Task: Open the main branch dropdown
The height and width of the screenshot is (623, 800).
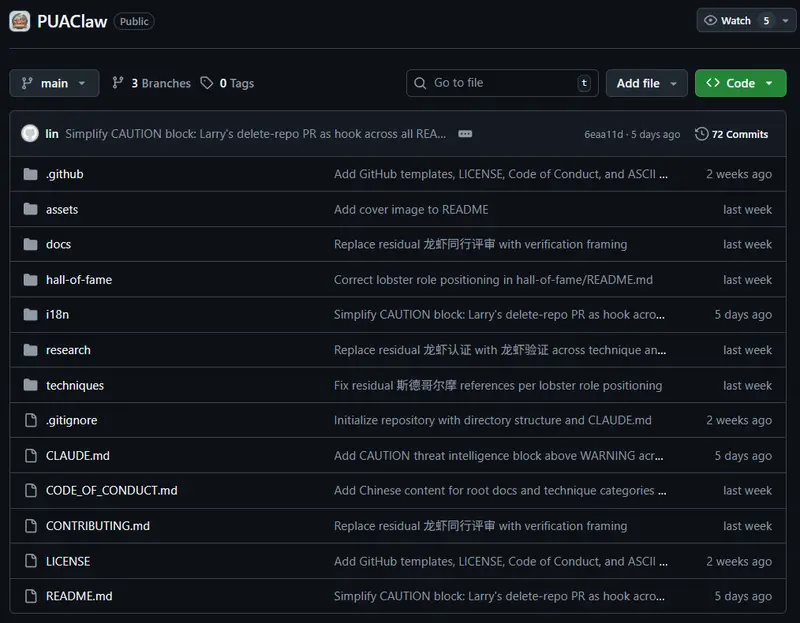Action: click(x=54, y=83)
